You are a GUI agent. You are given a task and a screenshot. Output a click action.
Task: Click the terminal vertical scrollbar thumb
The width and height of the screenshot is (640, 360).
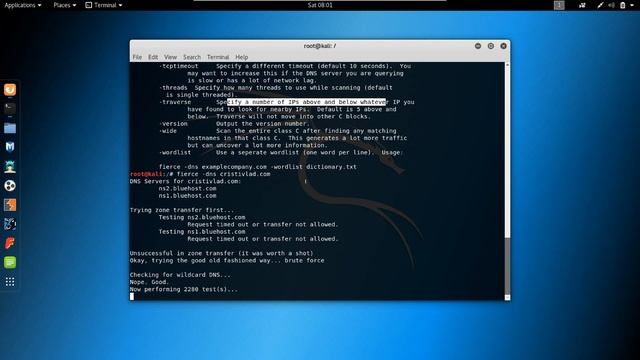(507, 266)
